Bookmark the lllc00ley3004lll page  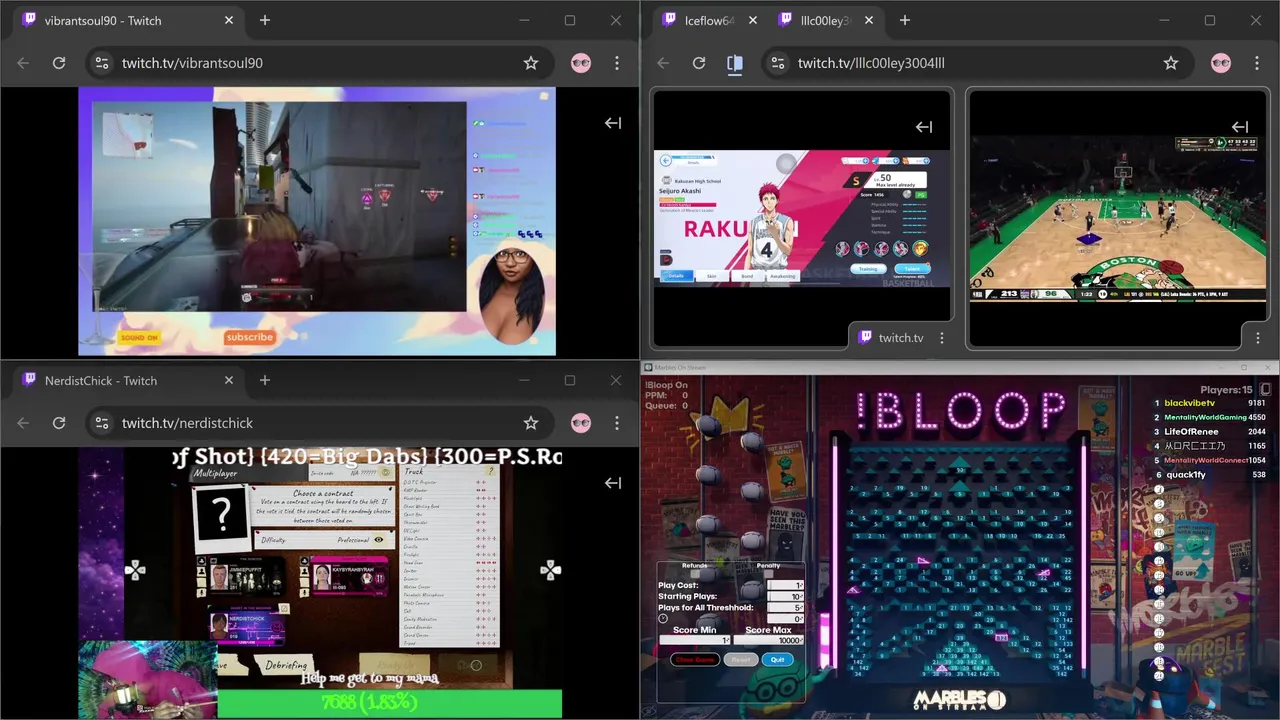coord(1171,63)
